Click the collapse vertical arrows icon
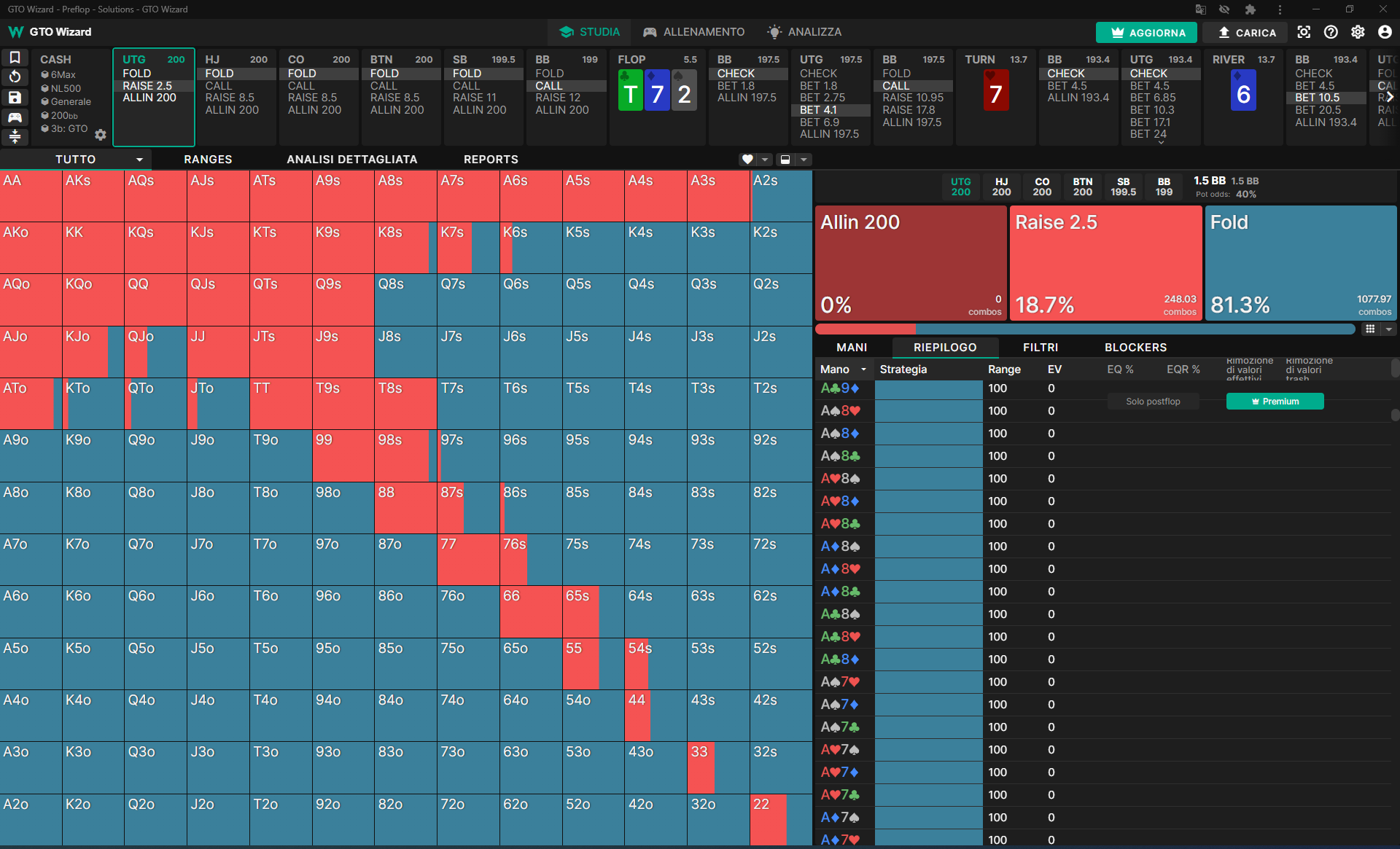1400x849 pixels. (15, 136)
